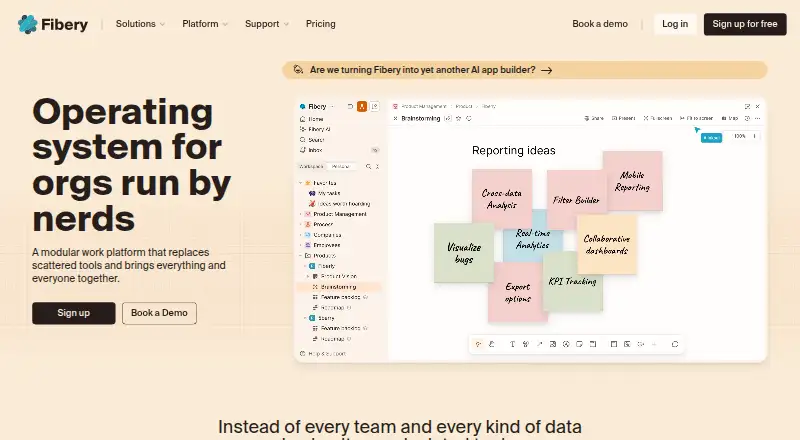Select the Brainstorming tree item
The image size is (800, 440).
[x=338, y=287]
